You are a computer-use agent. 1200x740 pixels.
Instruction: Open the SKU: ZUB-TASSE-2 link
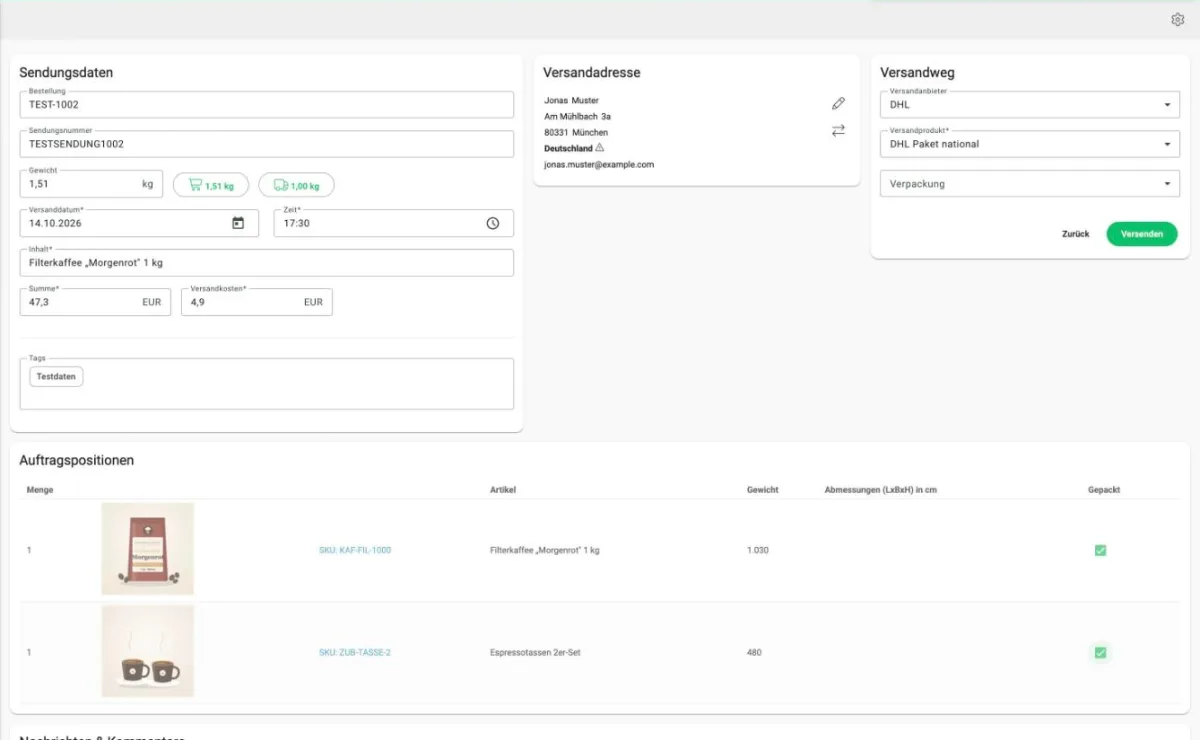coord(355,652)
